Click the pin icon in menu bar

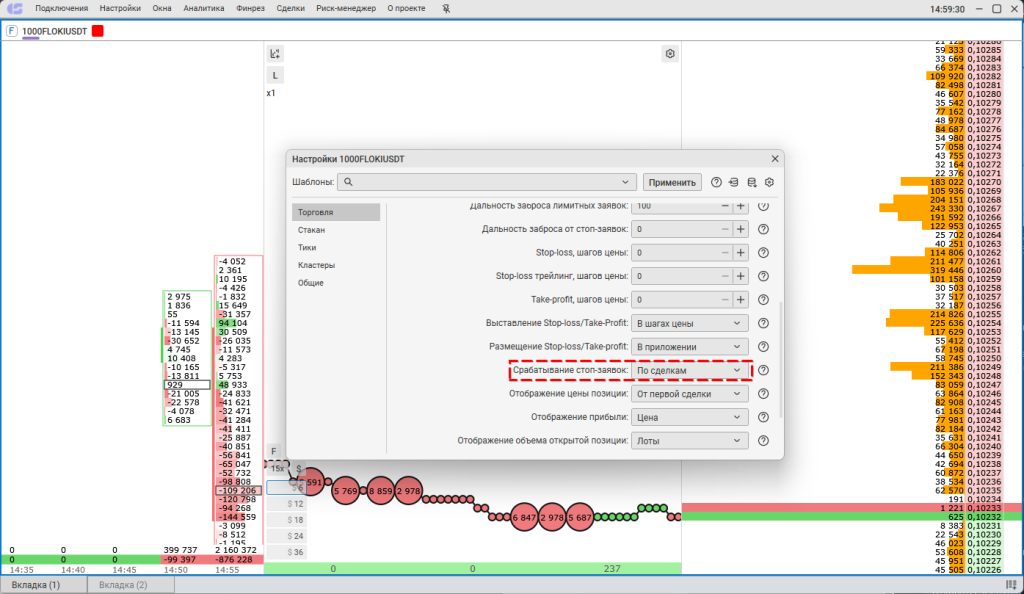[417, 8]
